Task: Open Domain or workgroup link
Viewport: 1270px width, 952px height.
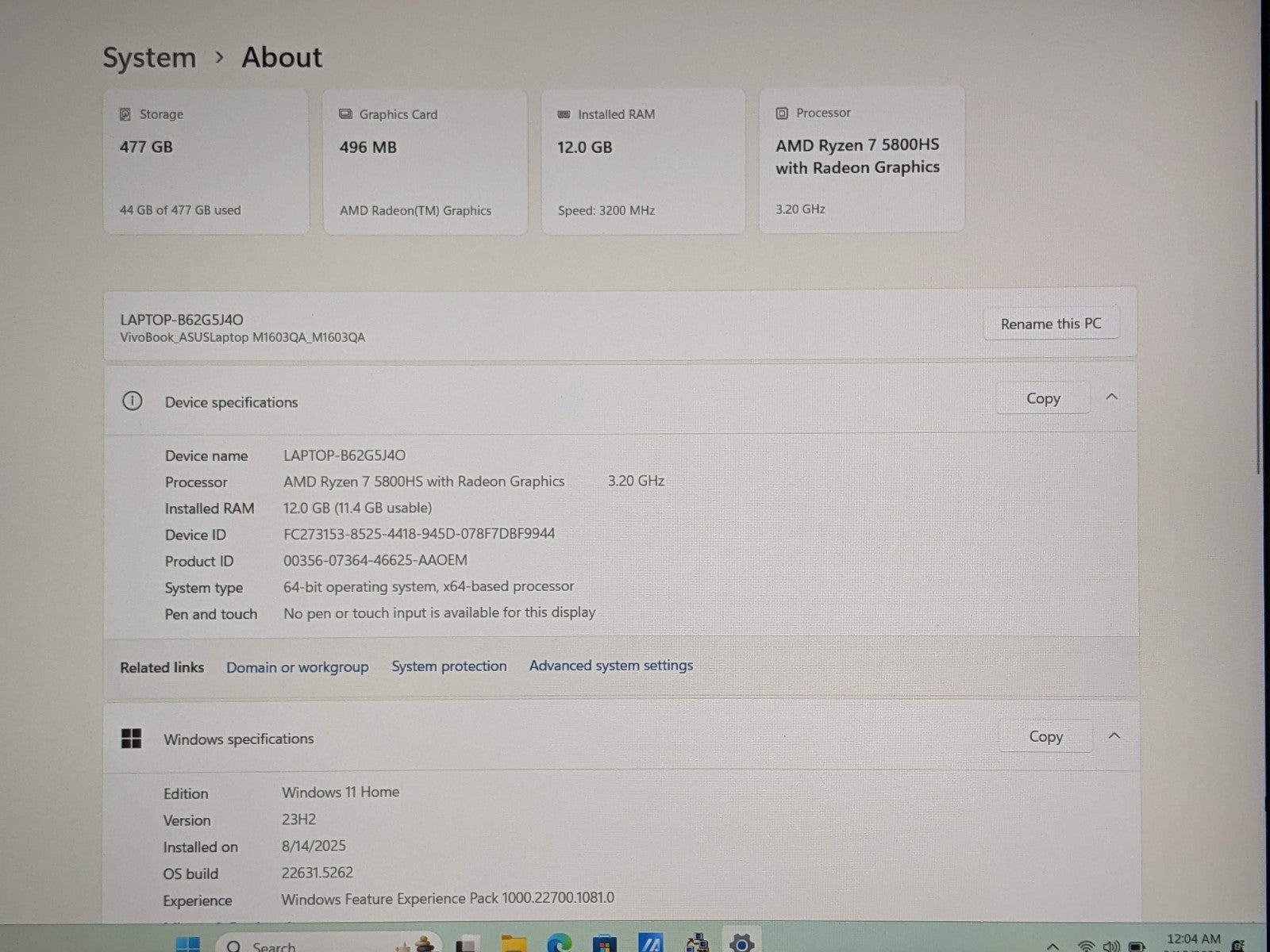Action: pos(297,667)
